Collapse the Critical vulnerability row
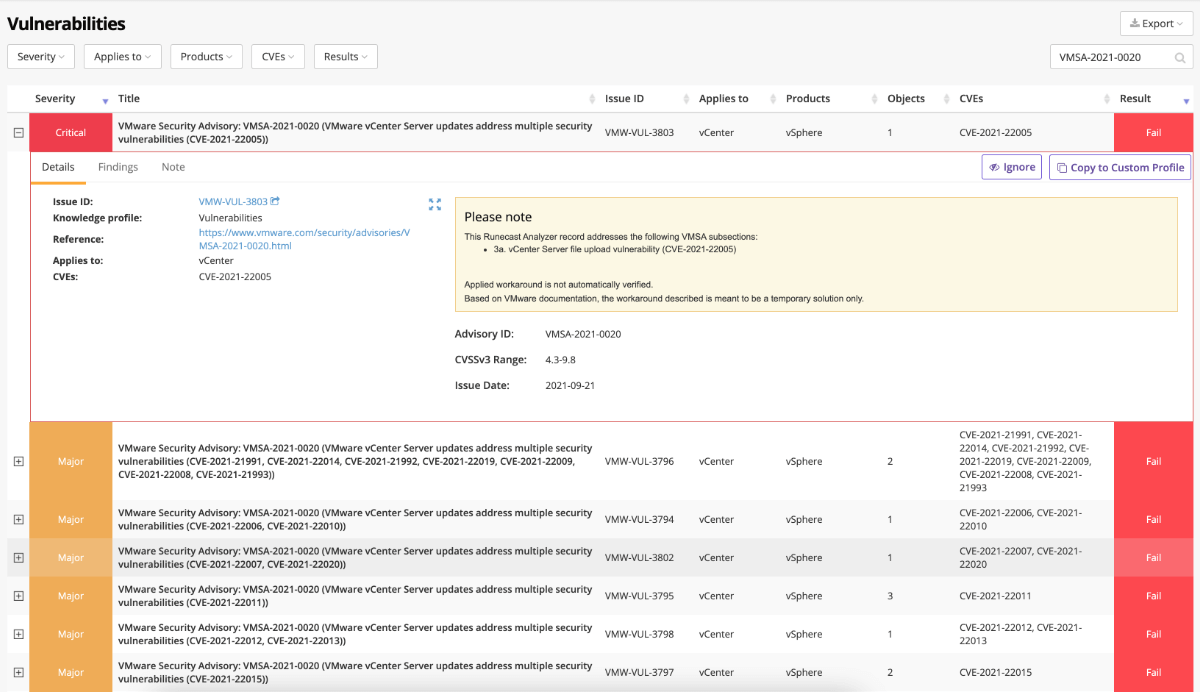This screenshot has height=692, width=1200. 18,131
